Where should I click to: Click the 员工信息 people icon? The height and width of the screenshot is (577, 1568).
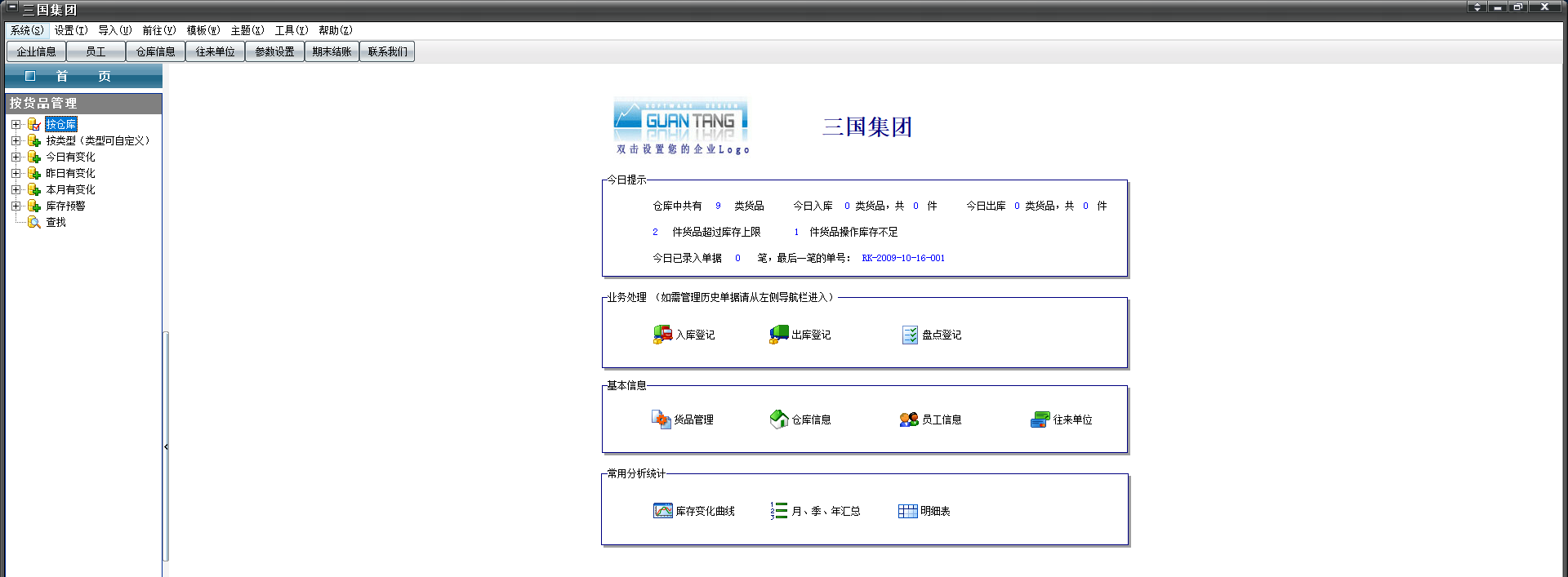click(x=909, y=419)
